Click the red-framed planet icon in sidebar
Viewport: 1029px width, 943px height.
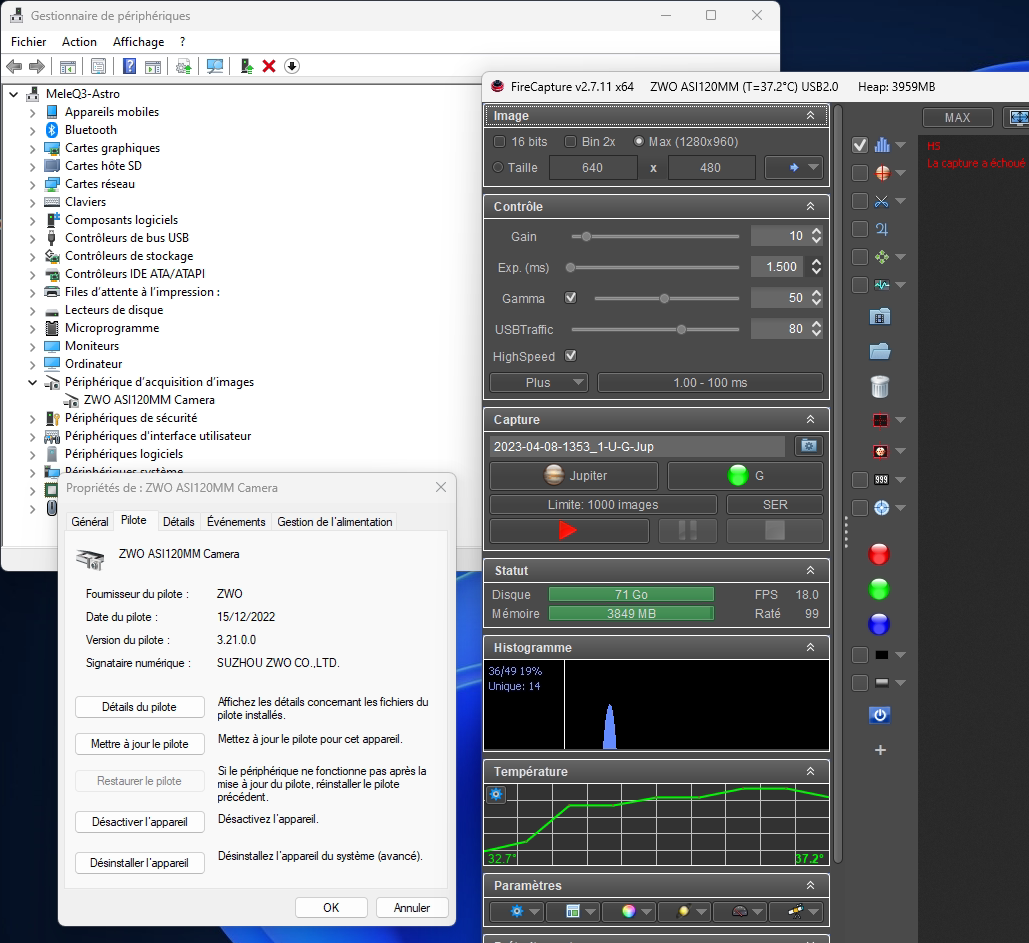[881, 451]
